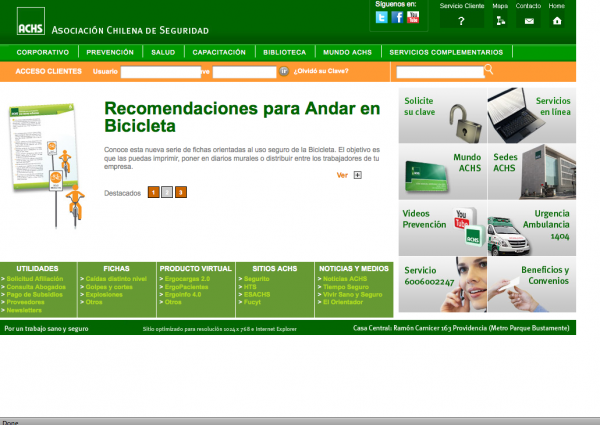Open the CORPORATIVO menu
Image resolution: width=600 pixels, height=425 pixels.
[x=43, y=52]
